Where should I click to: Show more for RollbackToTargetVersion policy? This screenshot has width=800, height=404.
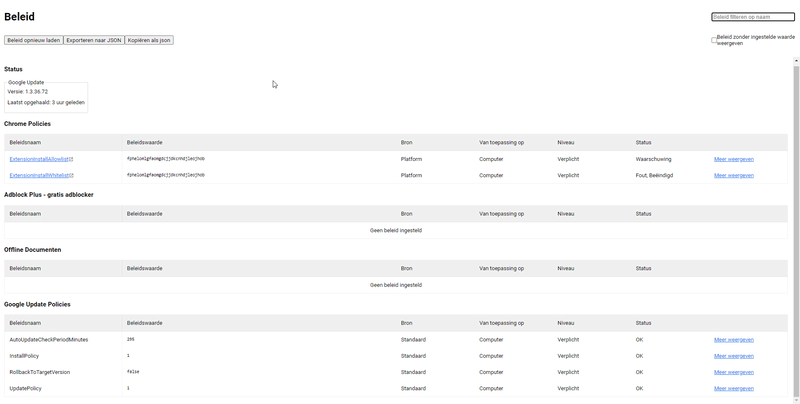(x=733, y=372)
